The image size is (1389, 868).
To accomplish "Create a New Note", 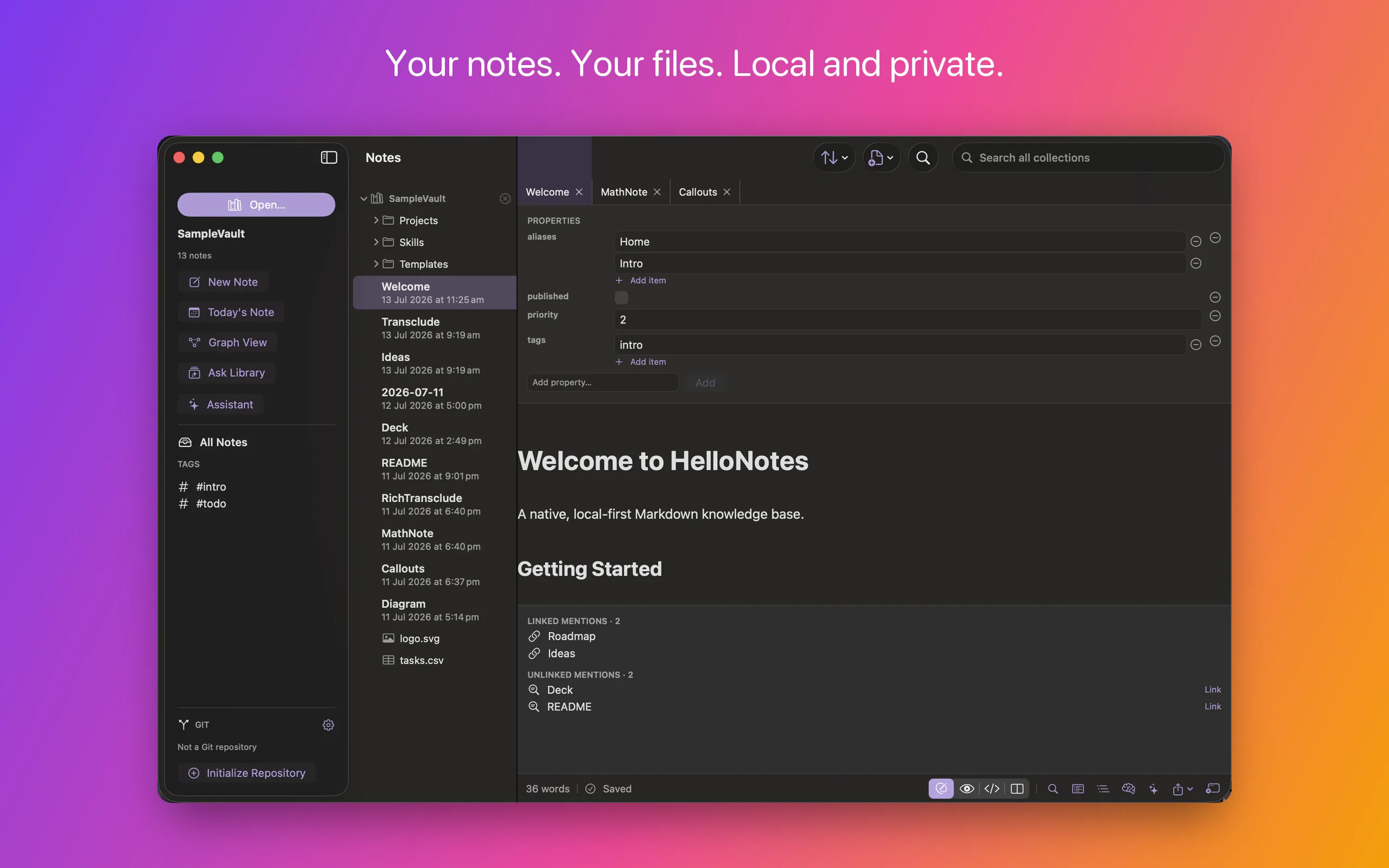I will pos(224,282).
